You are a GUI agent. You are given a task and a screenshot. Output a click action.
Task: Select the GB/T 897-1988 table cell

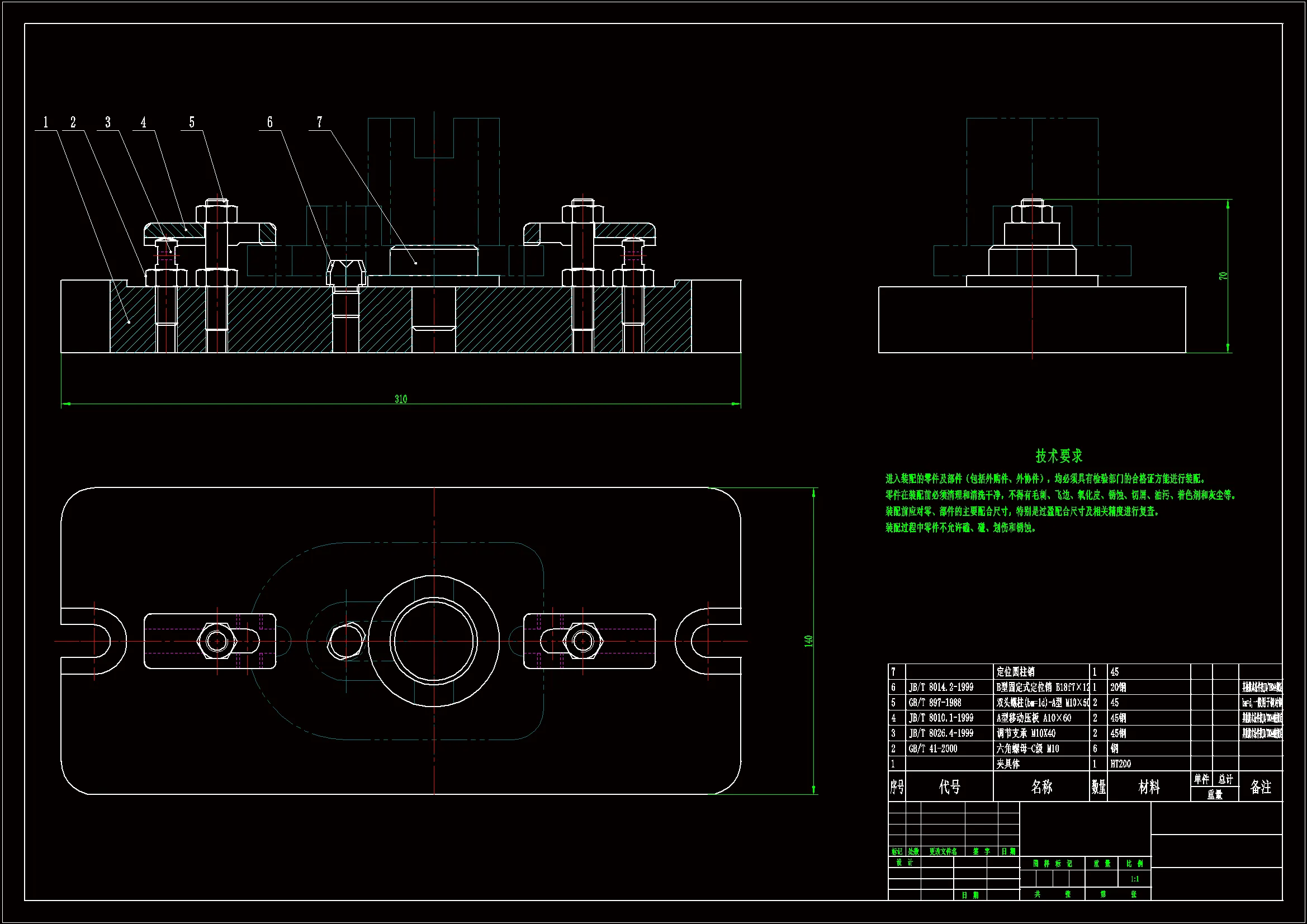tap(935, 703)
